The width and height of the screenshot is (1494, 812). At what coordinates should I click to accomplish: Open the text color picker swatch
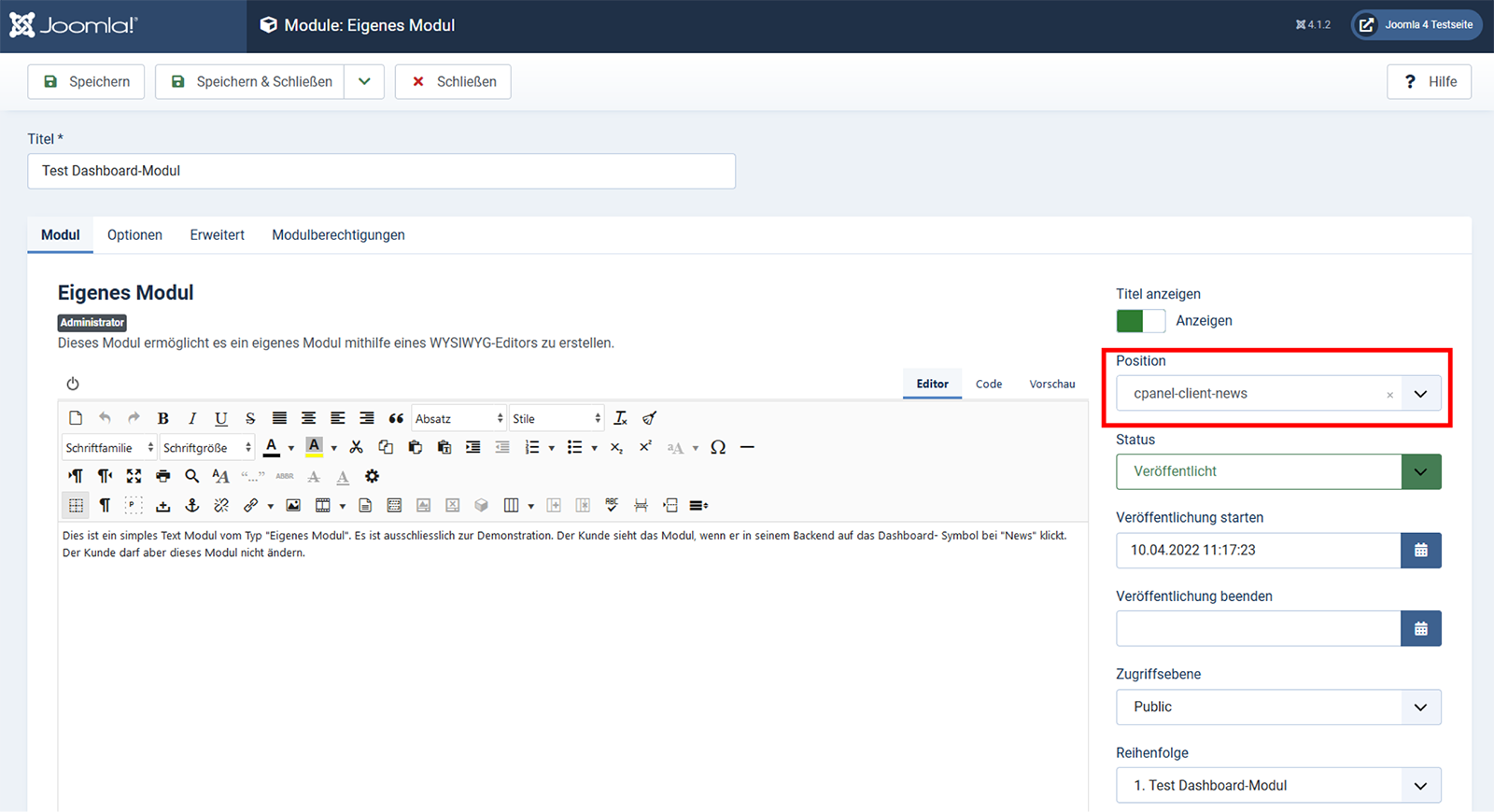coord(272,448)
